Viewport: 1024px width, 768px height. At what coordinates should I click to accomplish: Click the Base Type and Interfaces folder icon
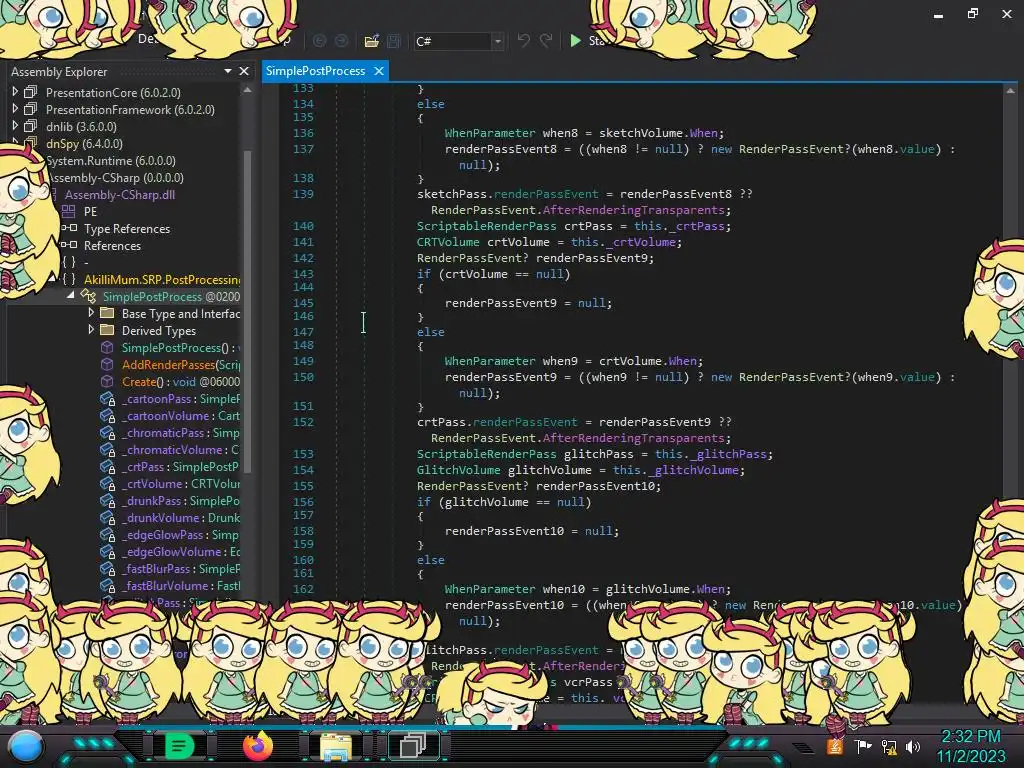pyautogui.click(x=107, y=313)
